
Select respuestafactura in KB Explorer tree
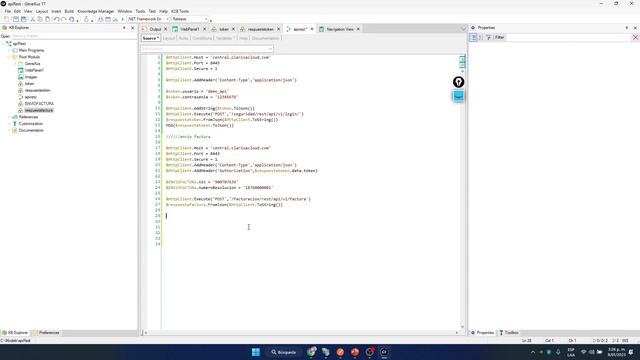pyautogui.click(x=39, y=111)
